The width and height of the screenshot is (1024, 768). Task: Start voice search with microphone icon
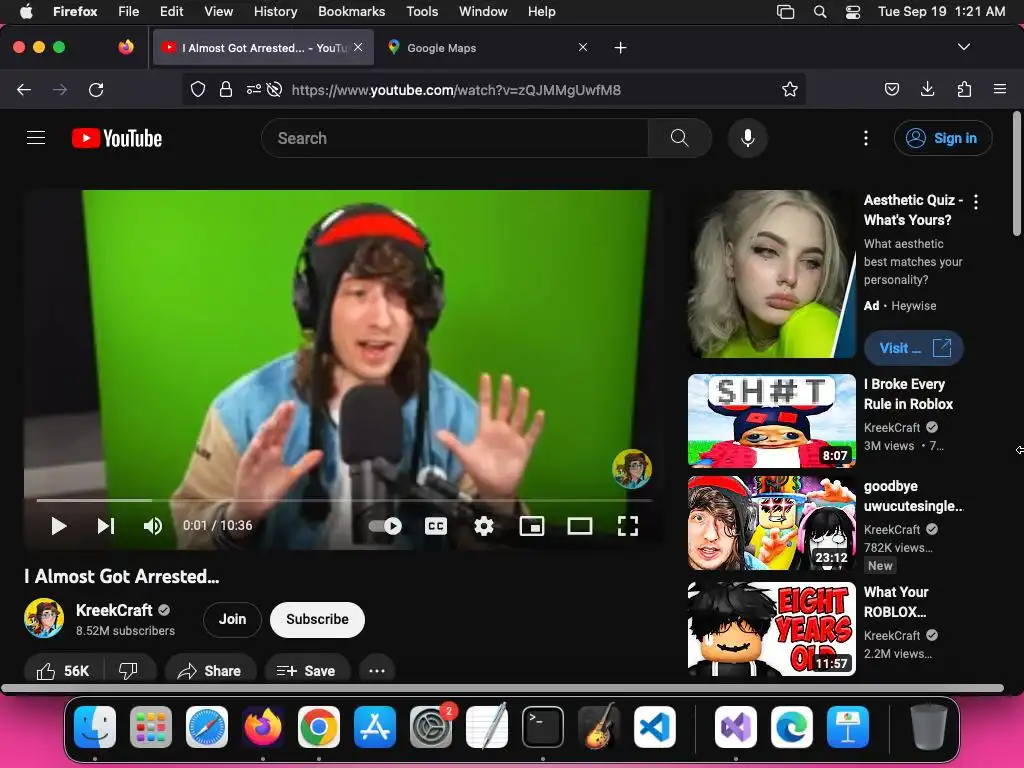748,138
